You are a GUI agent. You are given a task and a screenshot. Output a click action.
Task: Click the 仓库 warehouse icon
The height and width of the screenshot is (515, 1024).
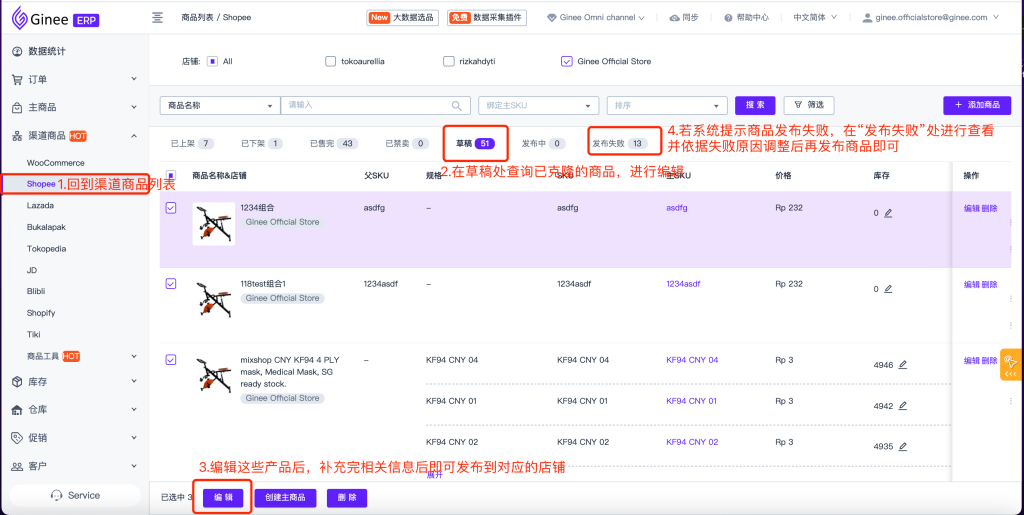18,410
